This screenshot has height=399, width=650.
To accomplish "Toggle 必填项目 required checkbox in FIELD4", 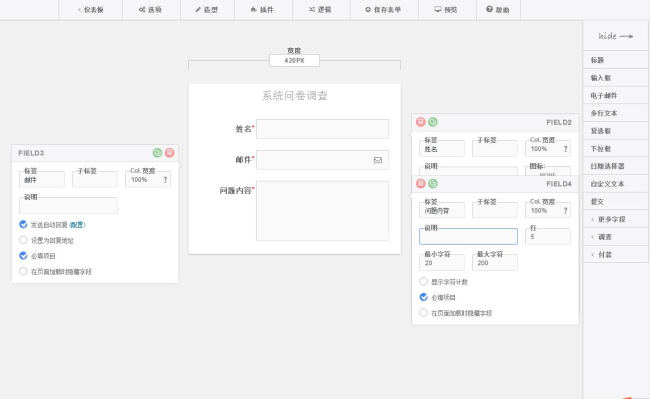I will pyautogui.click(x=423, y=297).
